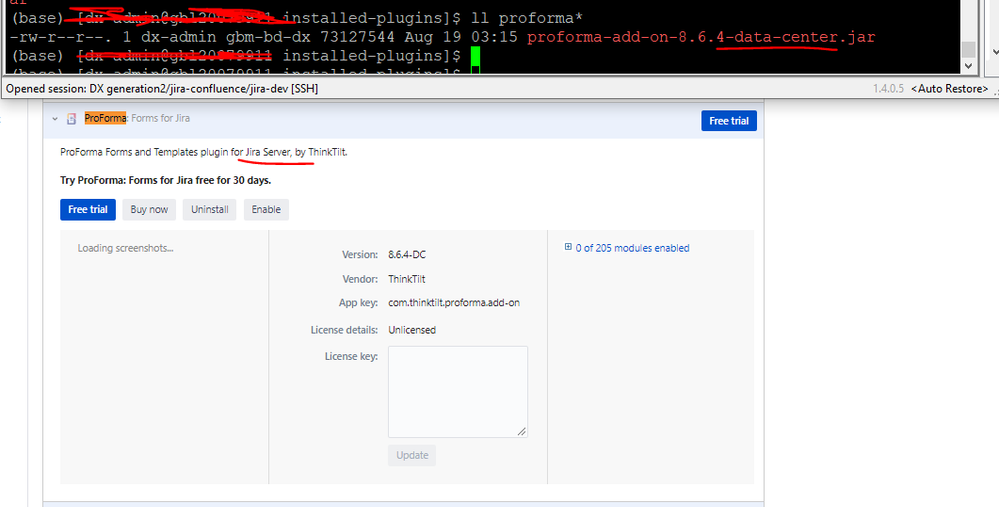Click the plugin description mentioning Jira Server
Screen dimensions: 999x507
point(204,152)
